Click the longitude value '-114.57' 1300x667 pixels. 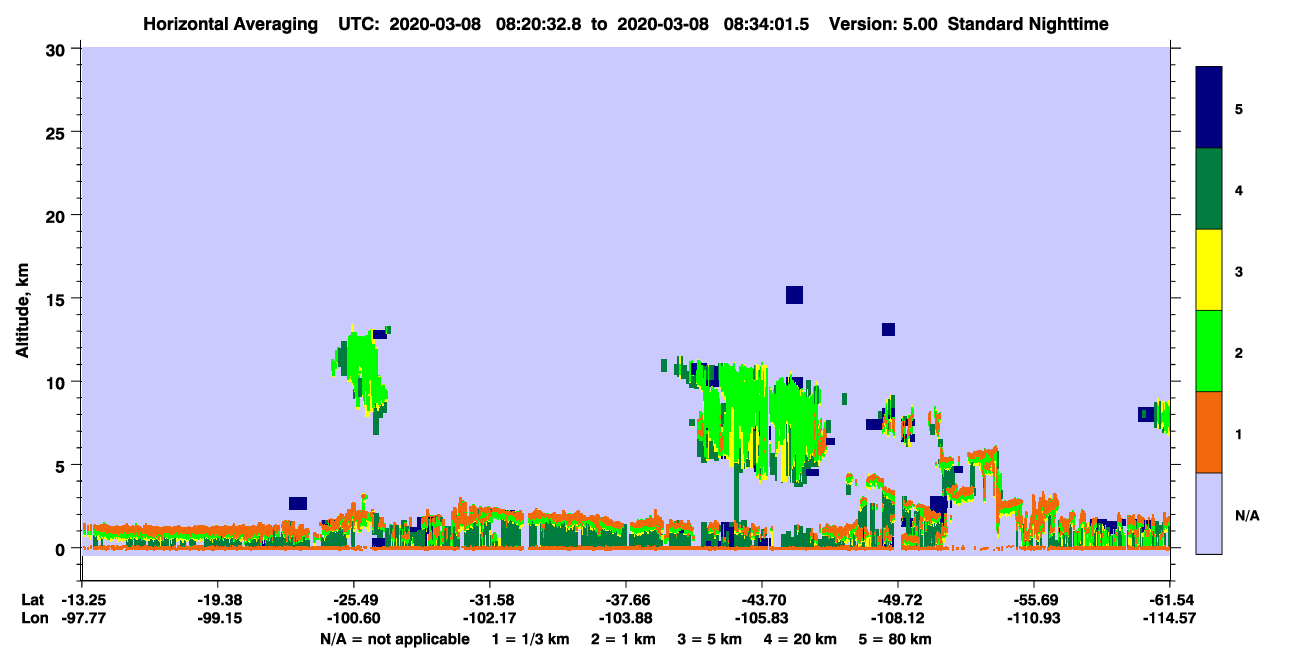[1170, 618]
